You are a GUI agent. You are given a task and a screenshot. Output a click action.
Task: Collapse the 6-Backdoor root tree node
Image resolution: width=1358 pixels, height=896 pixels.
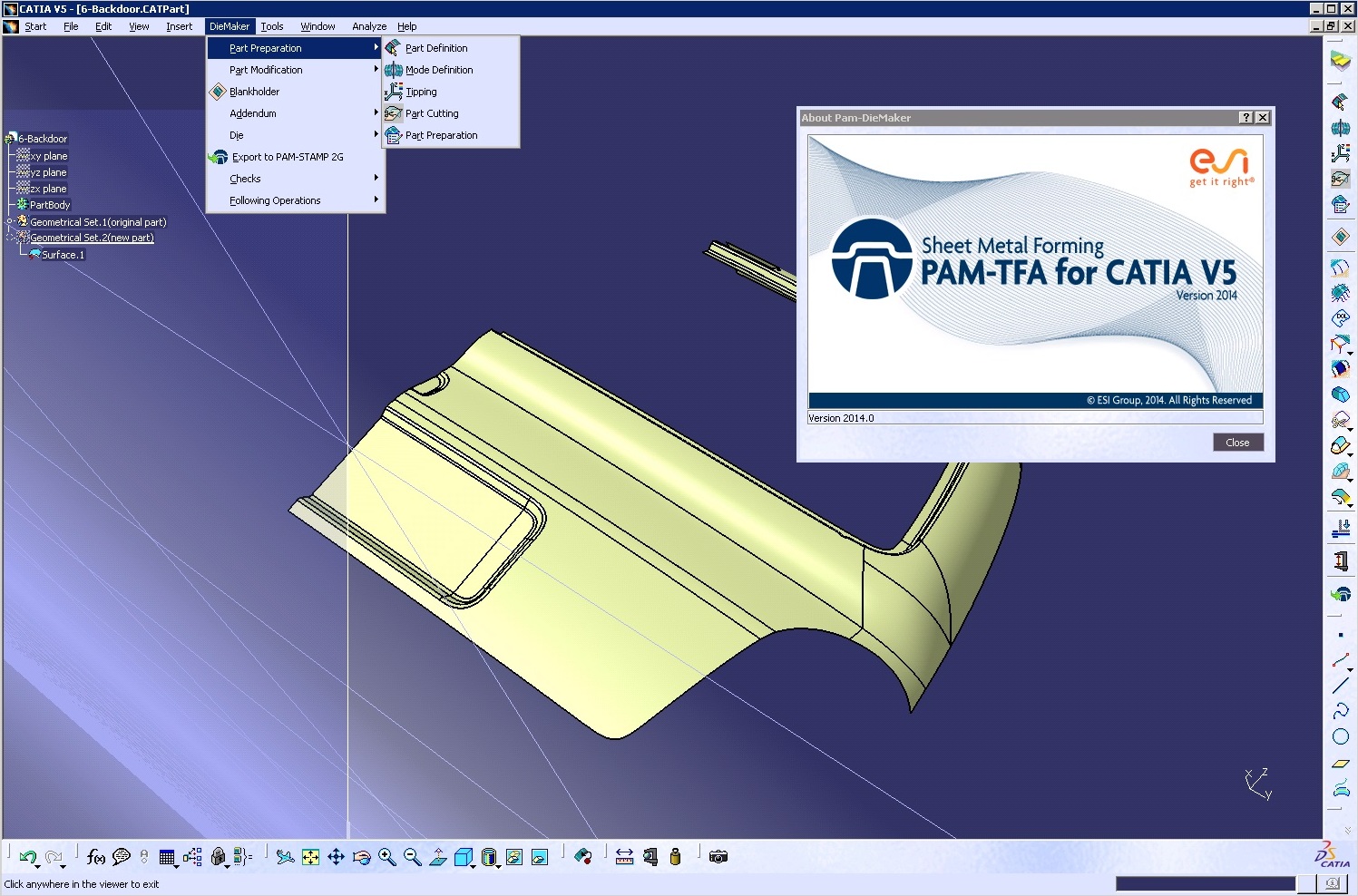click(x=9, y=139)
